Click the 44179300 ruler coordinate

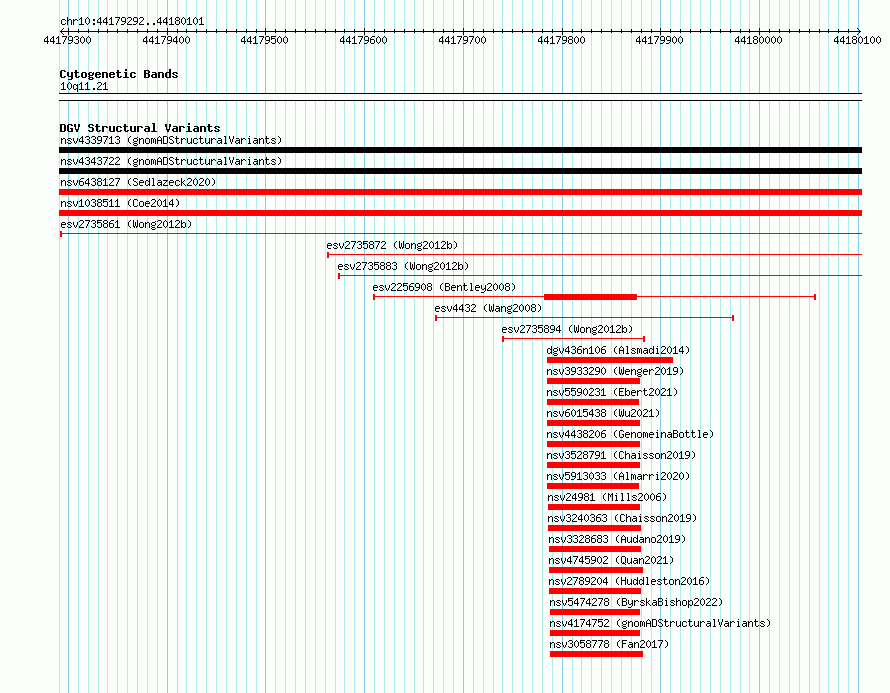(x=68, y=40)
